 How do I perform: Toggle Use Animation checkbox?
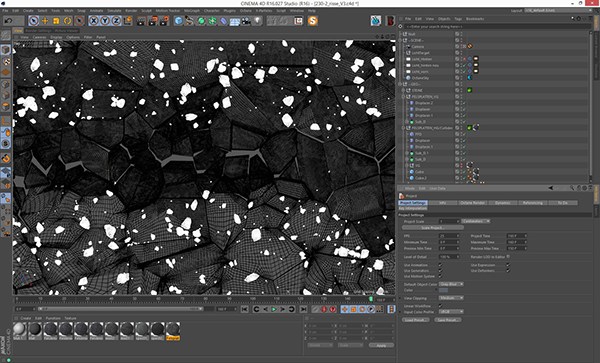(x=440, y=265)
